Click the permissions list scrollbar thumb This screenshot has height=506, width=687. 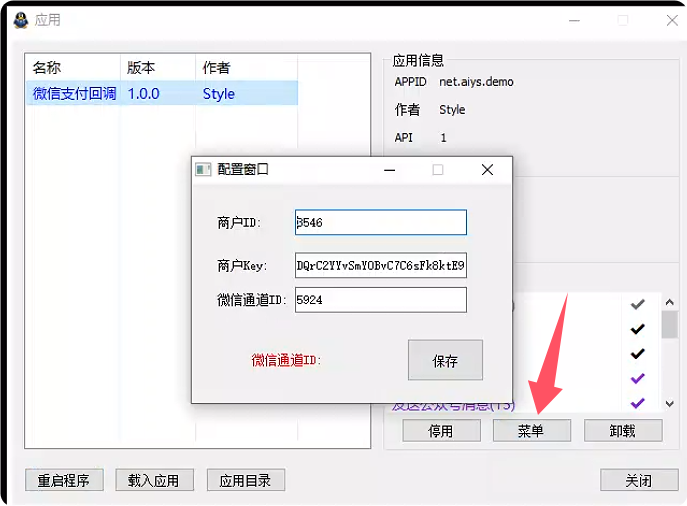click(669, 325)
